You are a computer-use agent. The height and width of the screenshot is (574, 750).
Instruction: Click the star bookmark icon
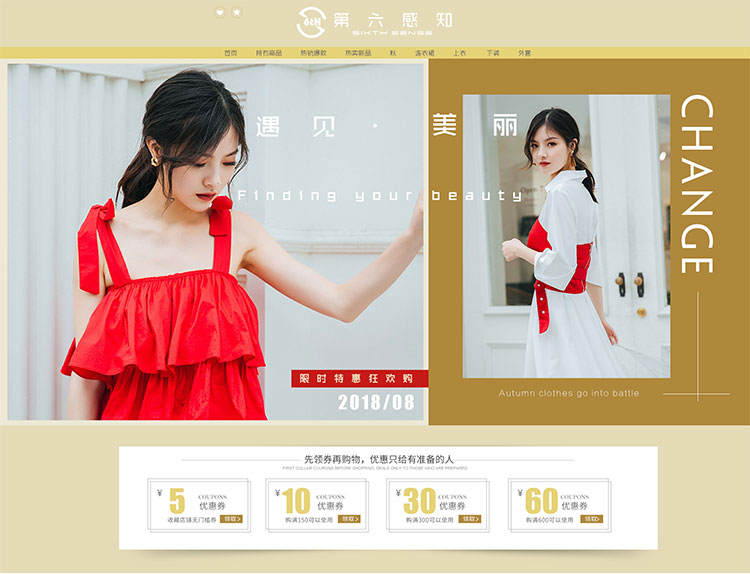click(237, 13)
